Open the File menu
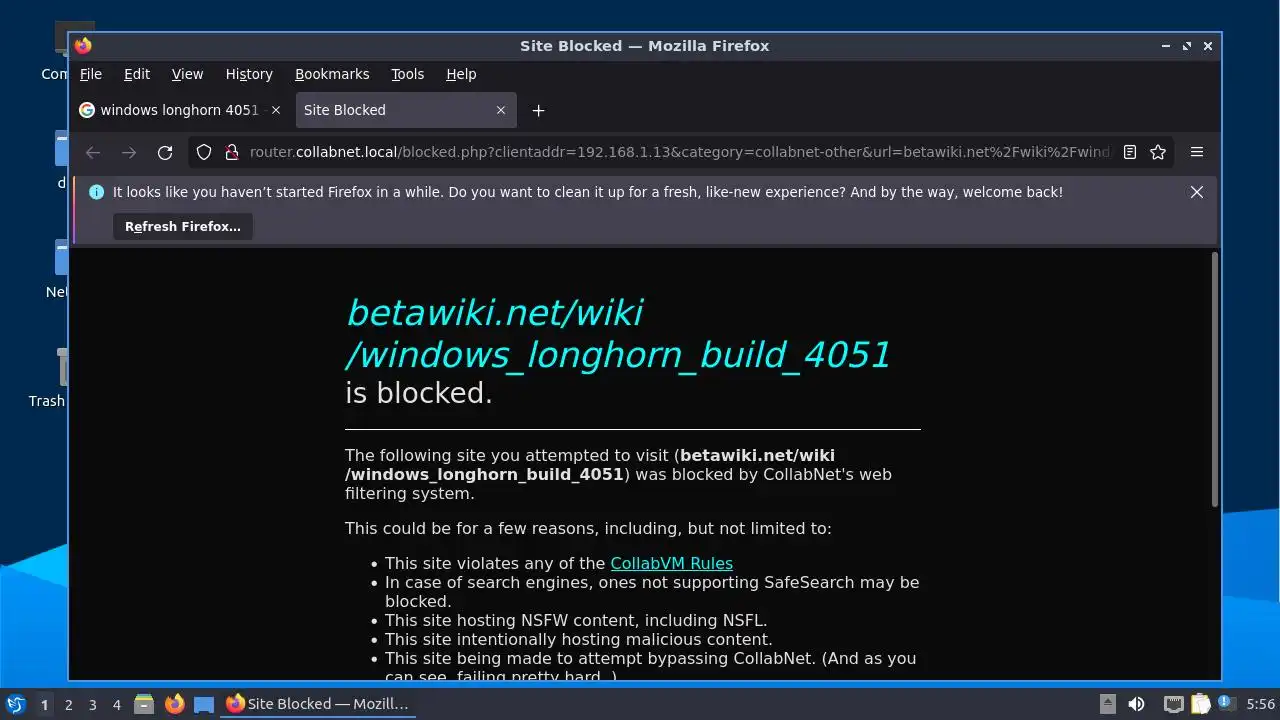The width and height of the screenshot is (1280, 720). 91,74
